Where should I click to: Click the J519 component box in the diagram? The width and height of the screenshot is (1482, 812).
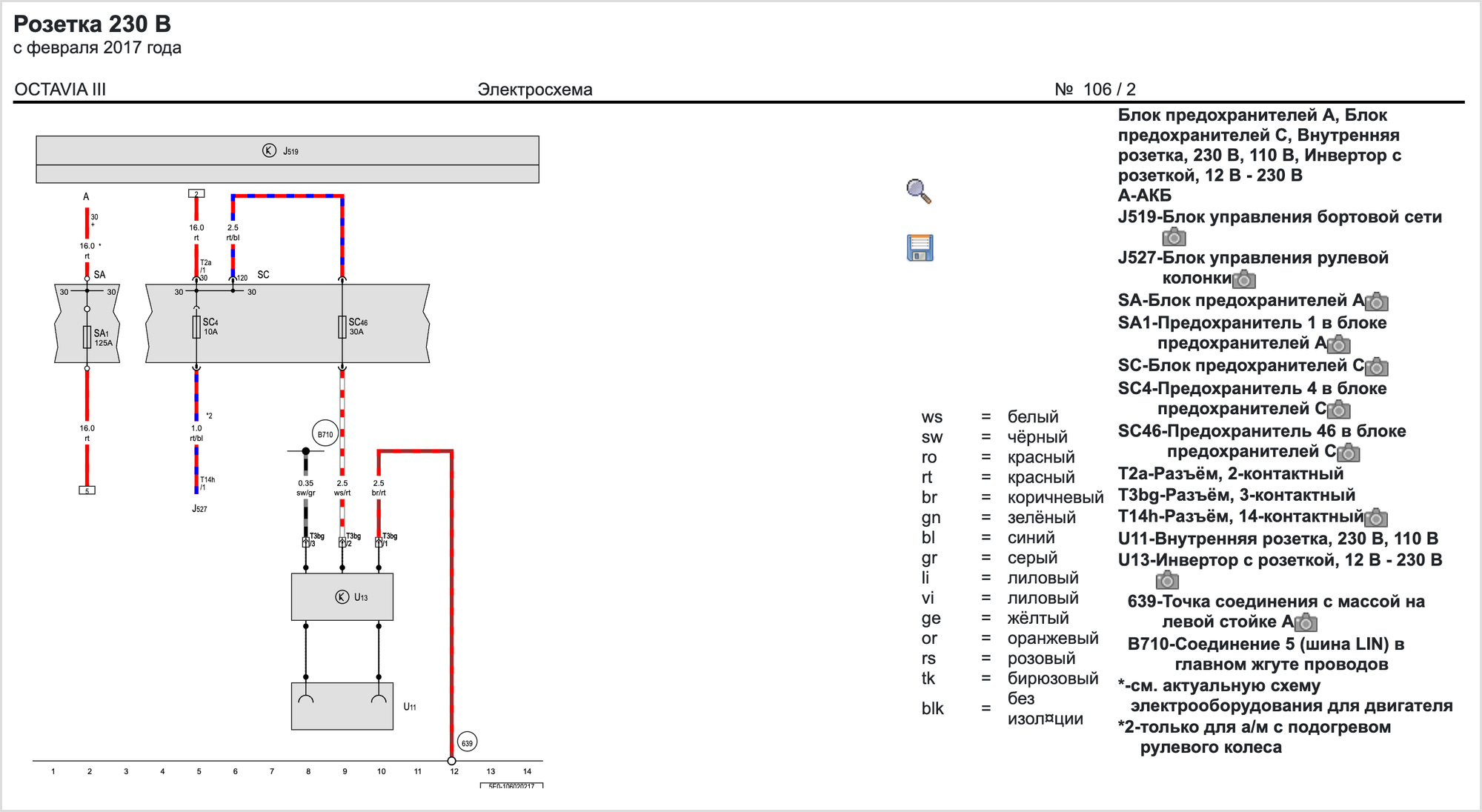(288, 159)
